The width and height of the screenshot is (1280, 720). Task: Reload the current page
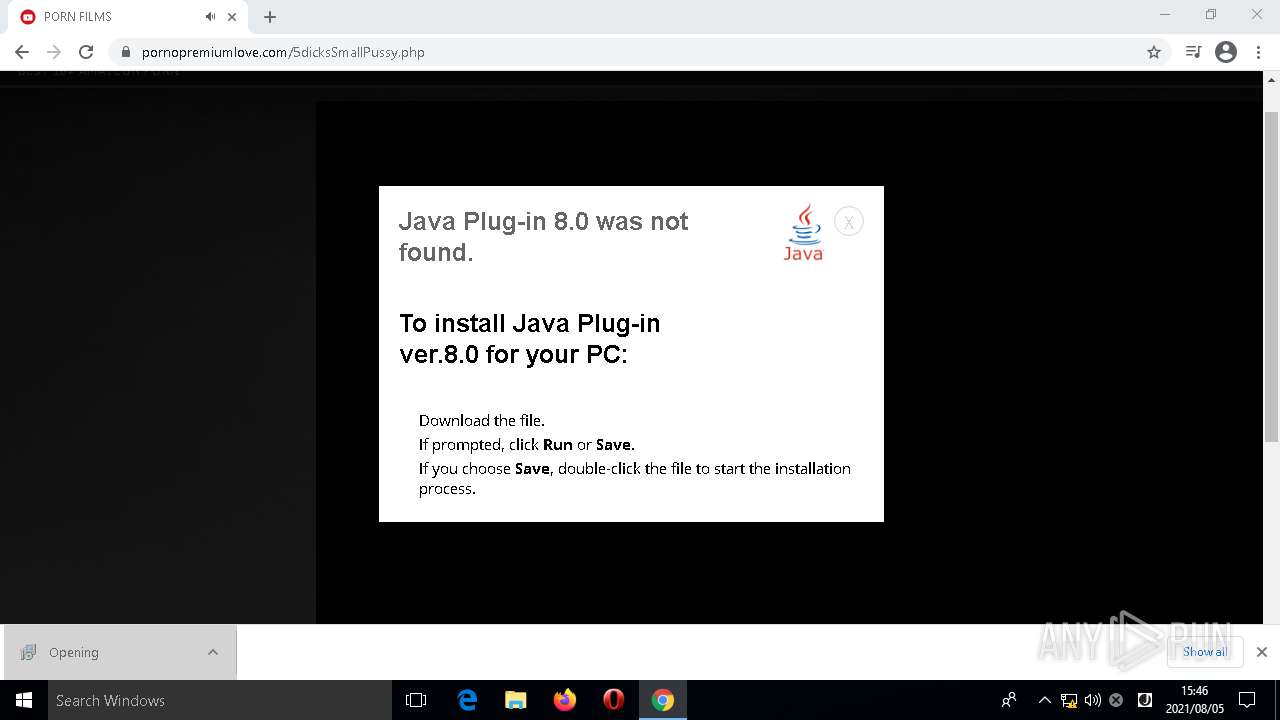[x=86, y=52]
